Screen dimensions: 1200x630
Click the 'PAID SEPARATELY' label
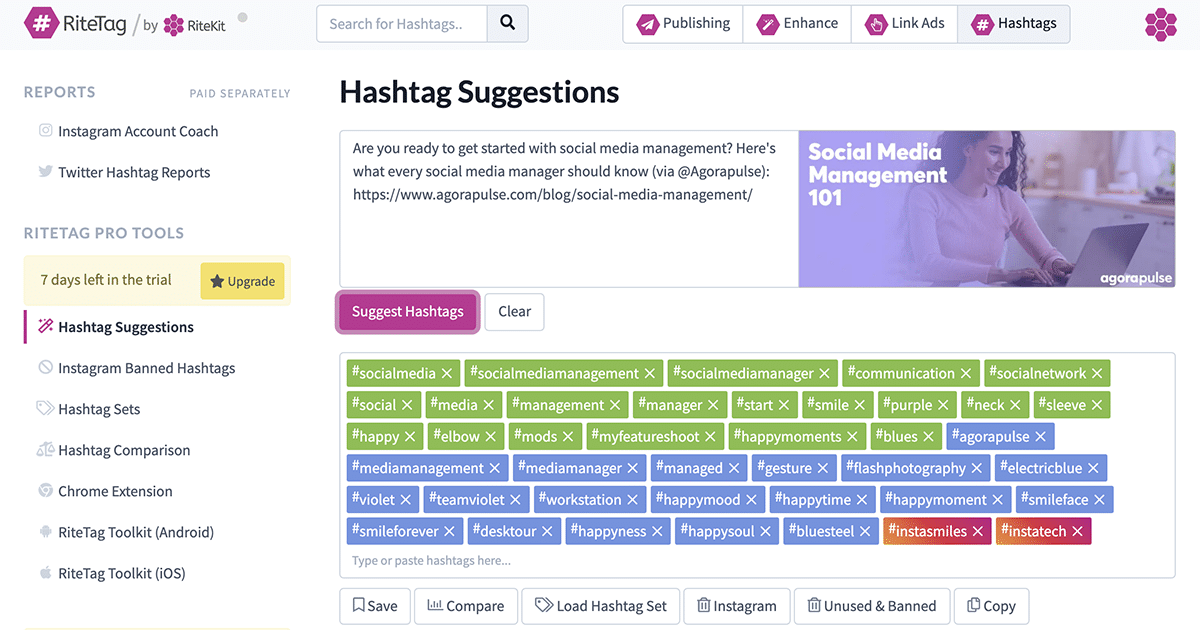click(x=240, y=94)
